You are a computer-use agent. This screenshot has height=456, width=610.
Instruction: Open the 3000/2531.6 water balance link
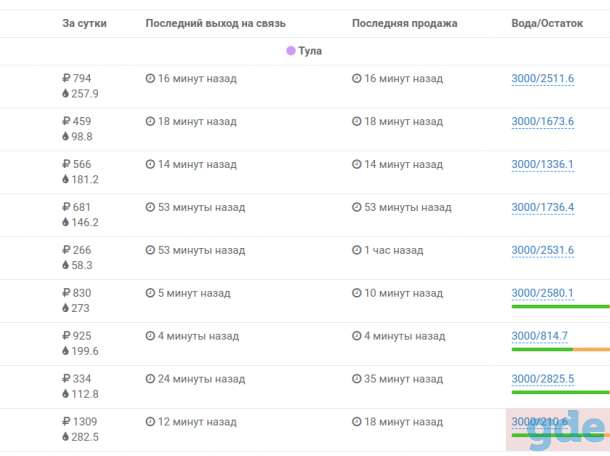(543, 250)
